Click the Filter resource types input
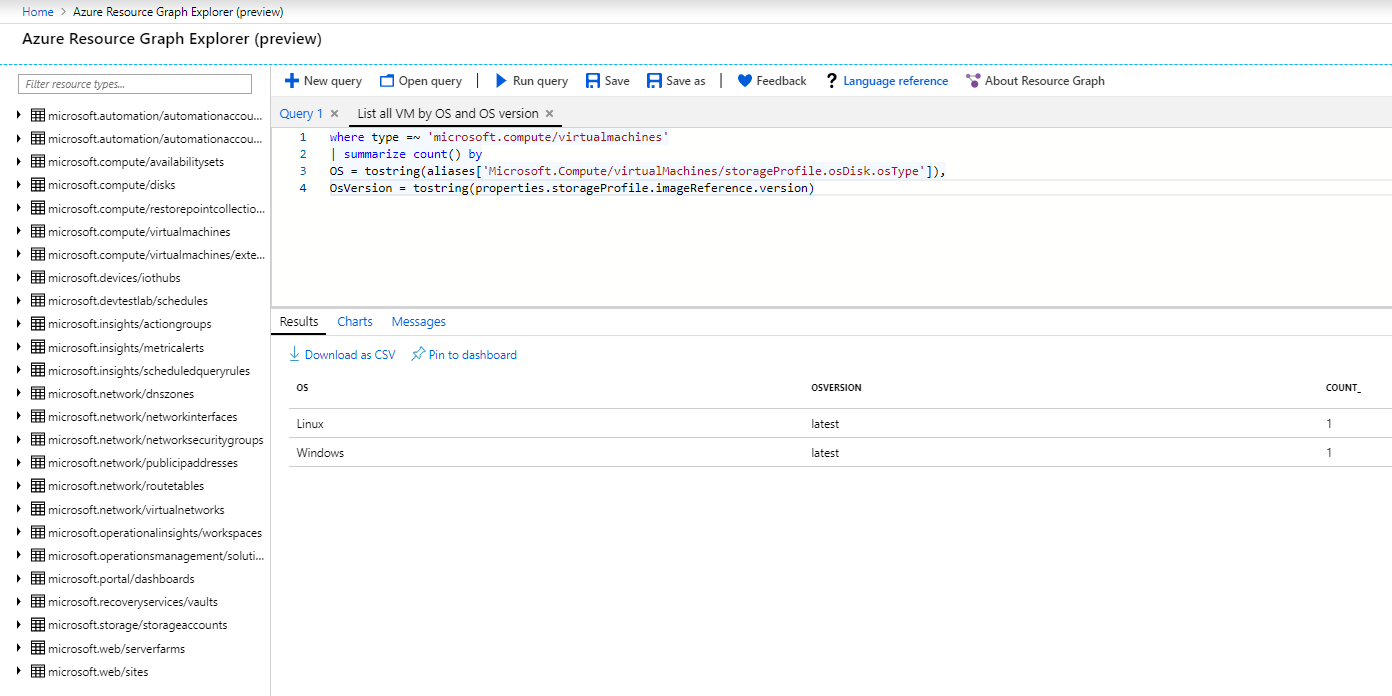The height and width of the screenshot is (696, 1392). click(136, 84)
